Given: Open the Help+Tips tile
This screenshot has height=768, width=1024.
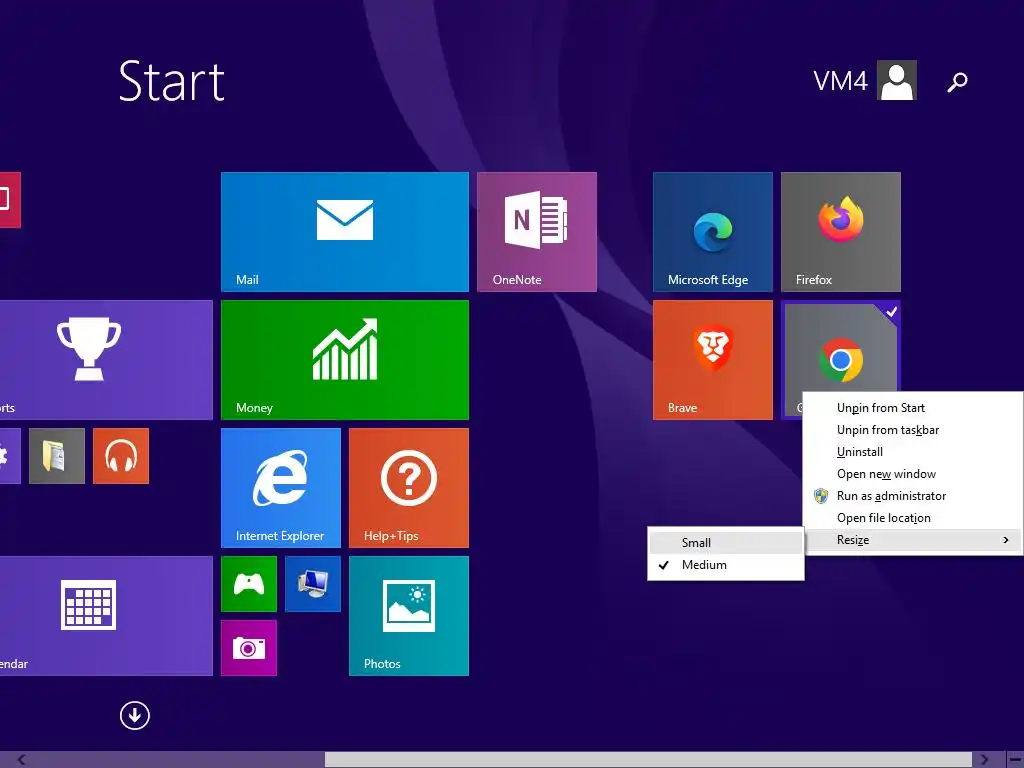Looking at the screenshot, I should (409, 488).
